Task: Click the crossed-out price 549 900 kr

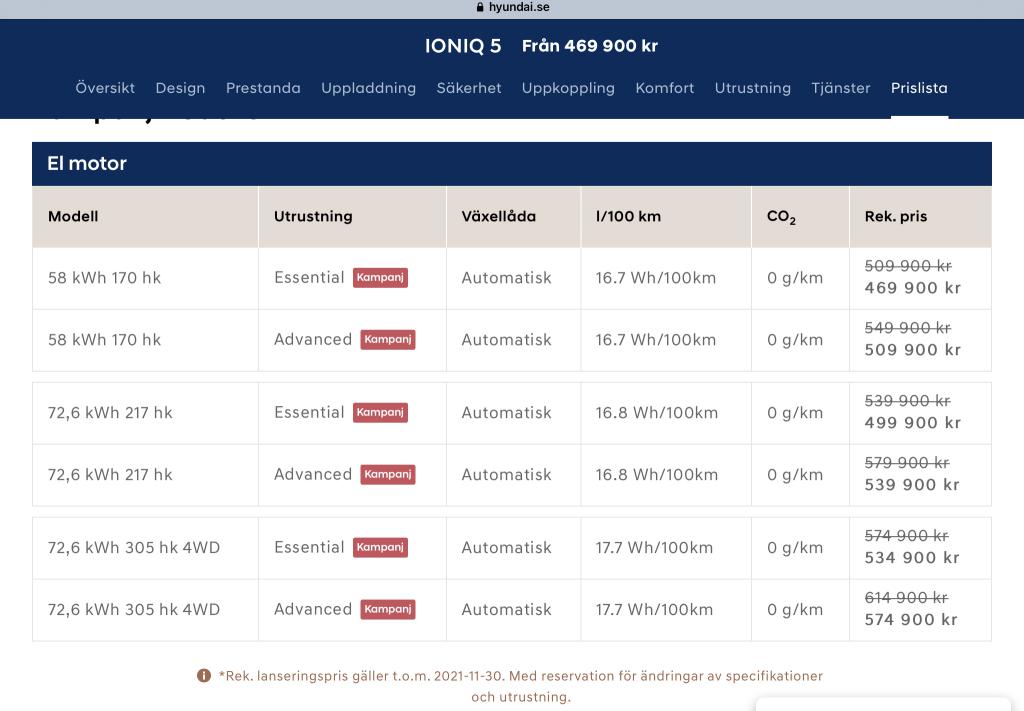Action: tap(908, 328)
